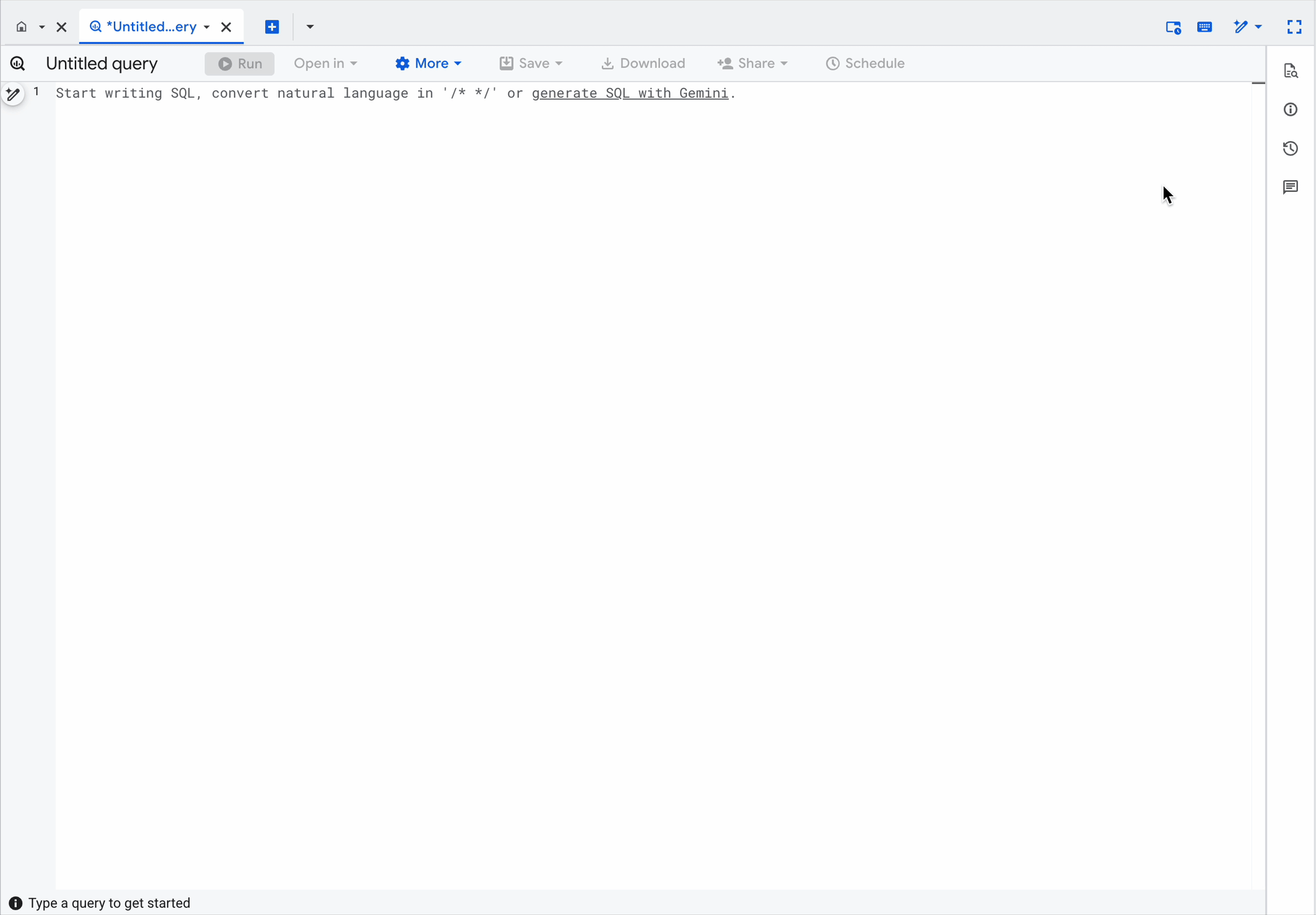Expand the new tab options dropdown

pyautogui.click(x=310, y=27)
